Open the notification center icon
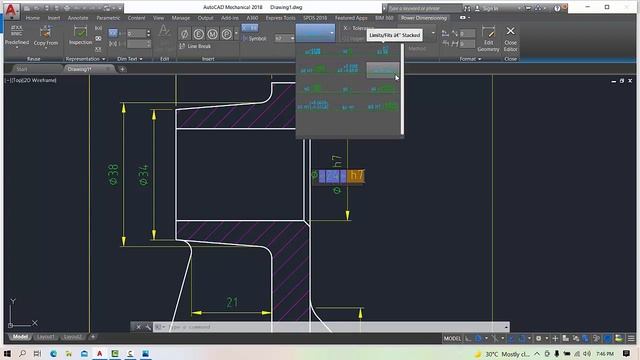This screenshot has width=640, height=360. click(x=626, y=353)
